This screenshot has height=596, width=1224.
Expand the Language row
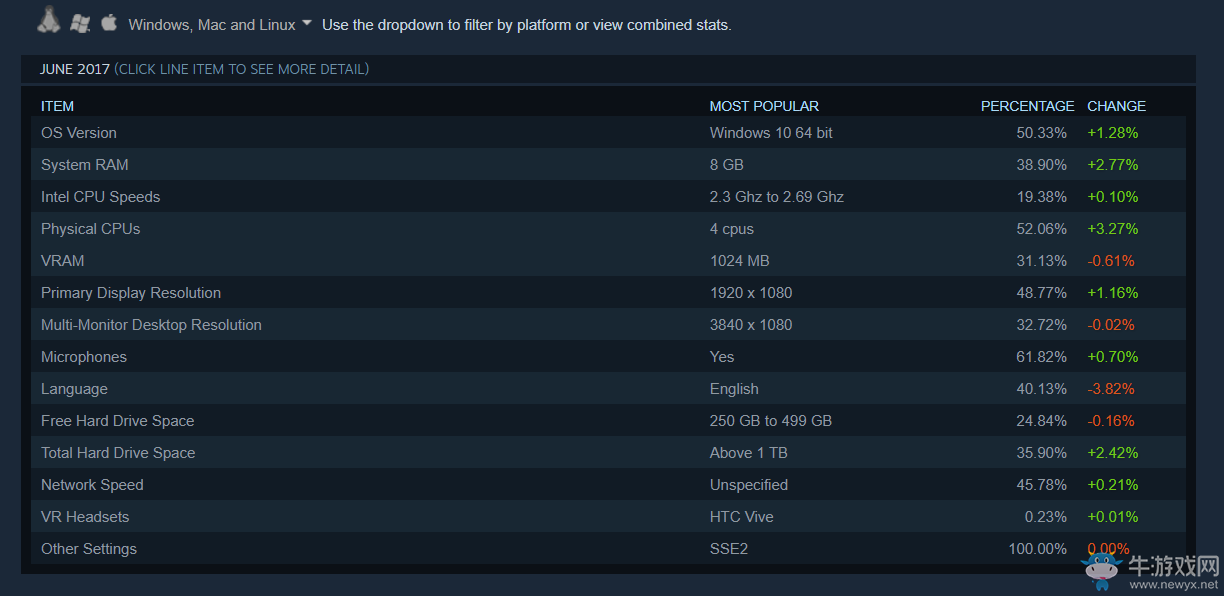[x=608, y=388]
